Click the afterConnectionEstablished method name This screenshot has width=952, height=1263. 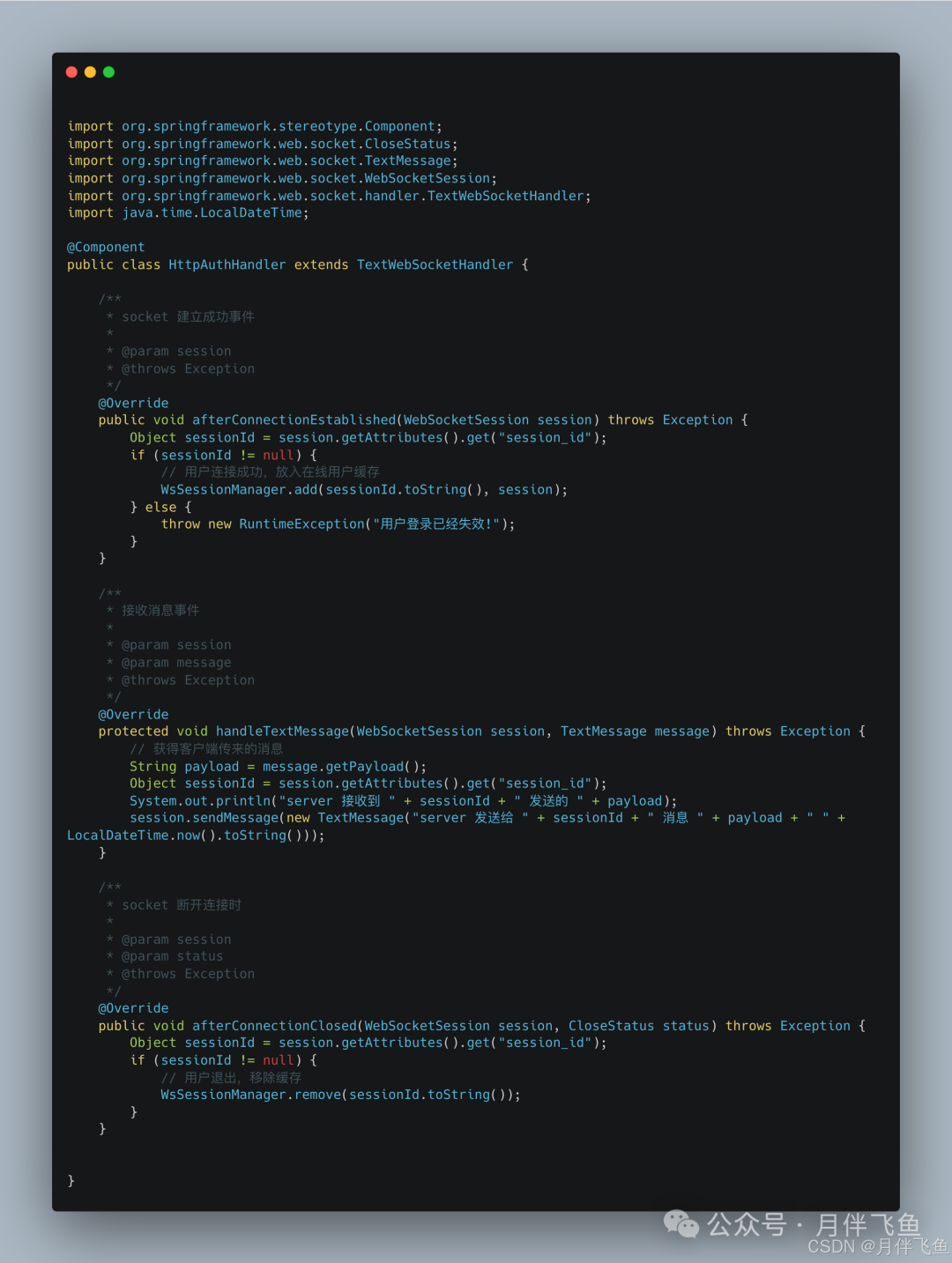click(294, 420)
